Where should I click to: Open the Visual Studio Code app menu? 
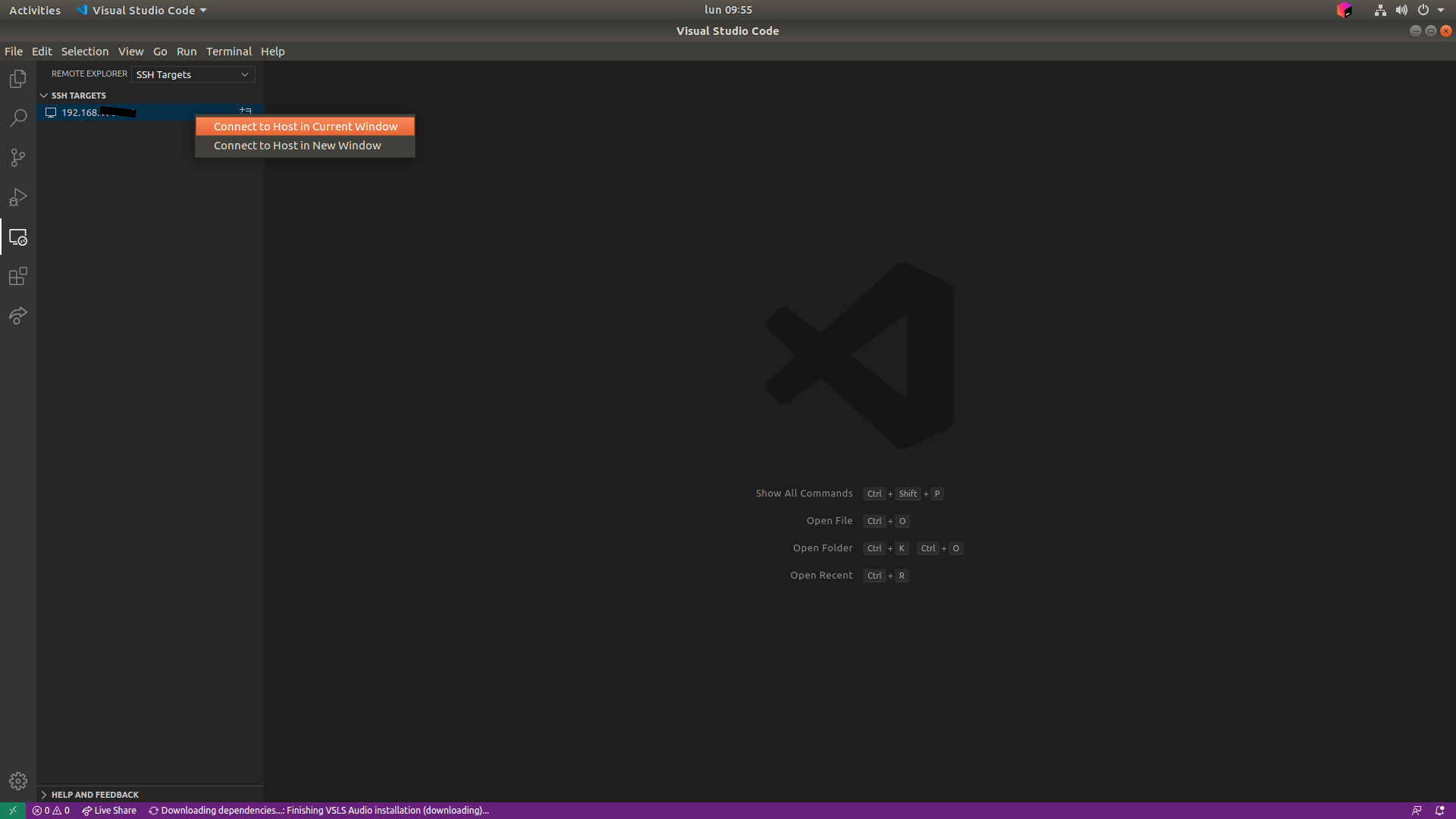(142, 11)
